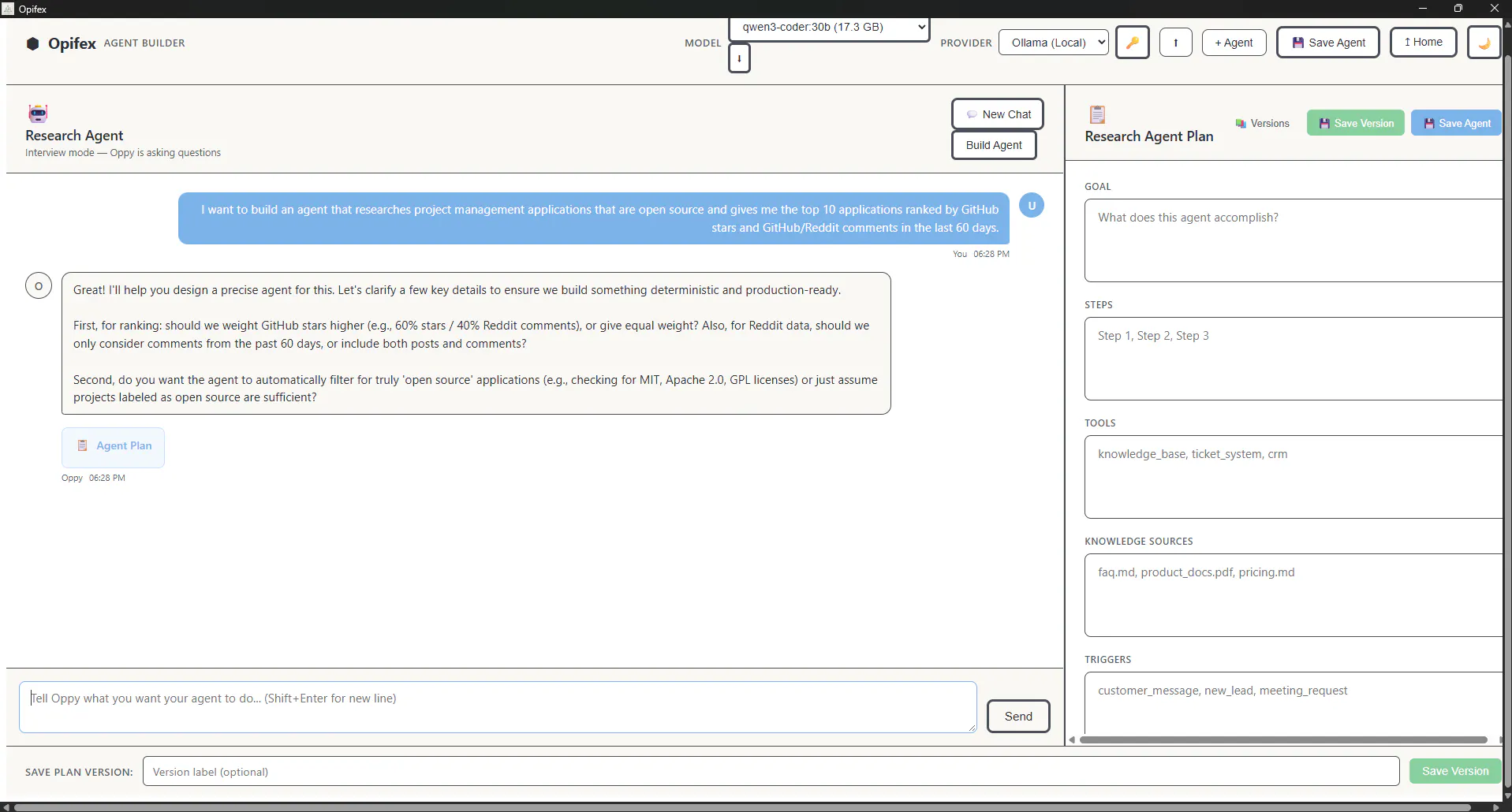1512x812 pixels.
Task: Click the "Oppy 06:28 PM" timestamp
Action: tap(93, 478)
